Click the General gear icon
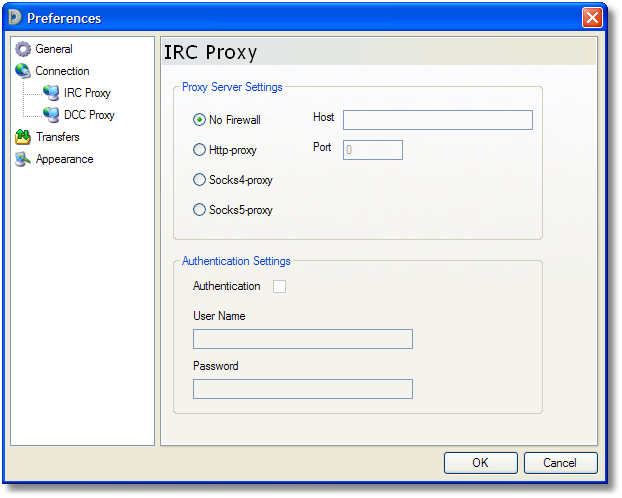Image resolution: width=622 pixels, height=498 pixels. (x=23, y=49)
